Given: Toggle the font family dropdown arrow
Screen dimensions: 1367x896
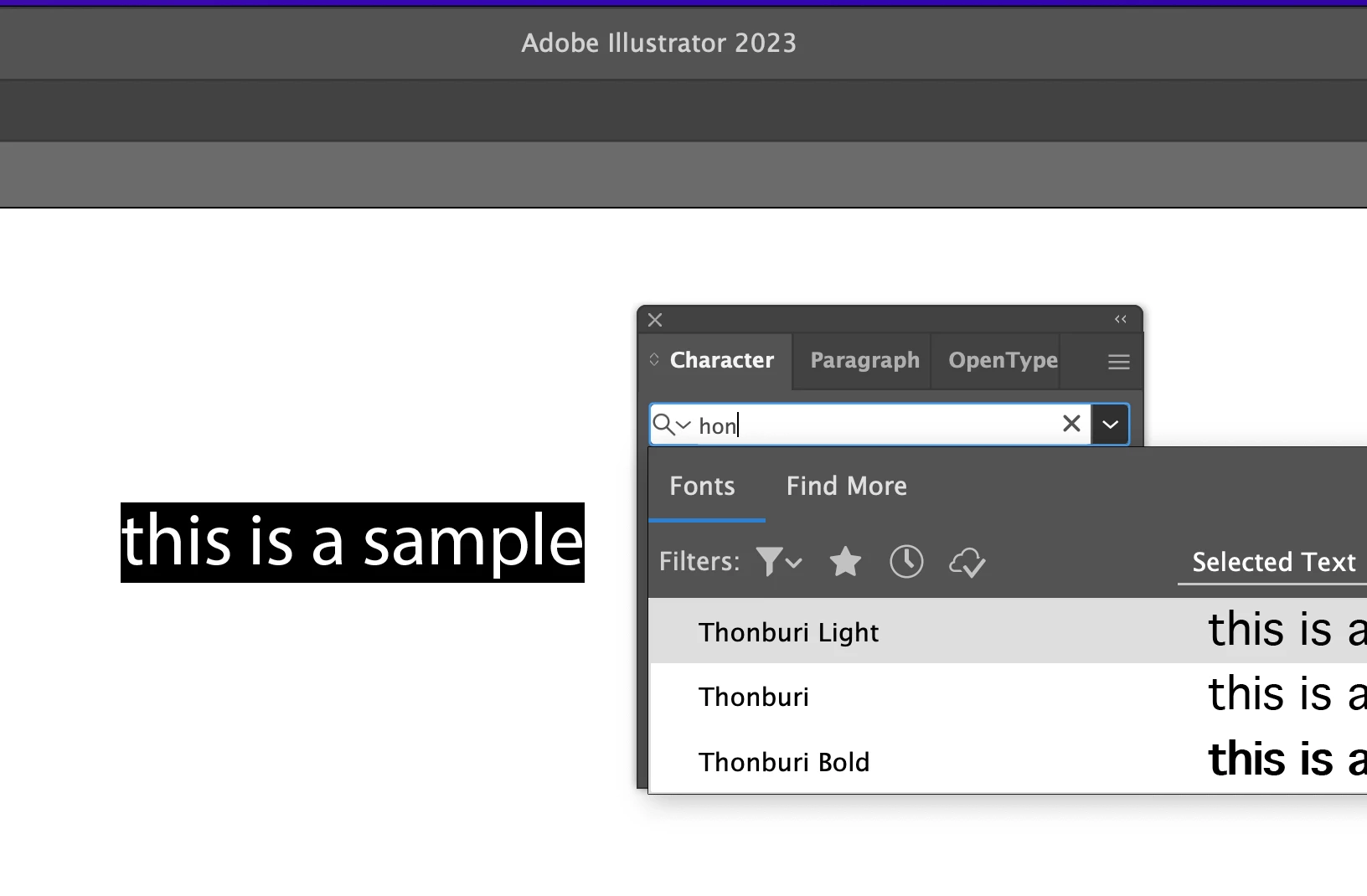Looking at the screenshot, I should (x=1111, y=425).
